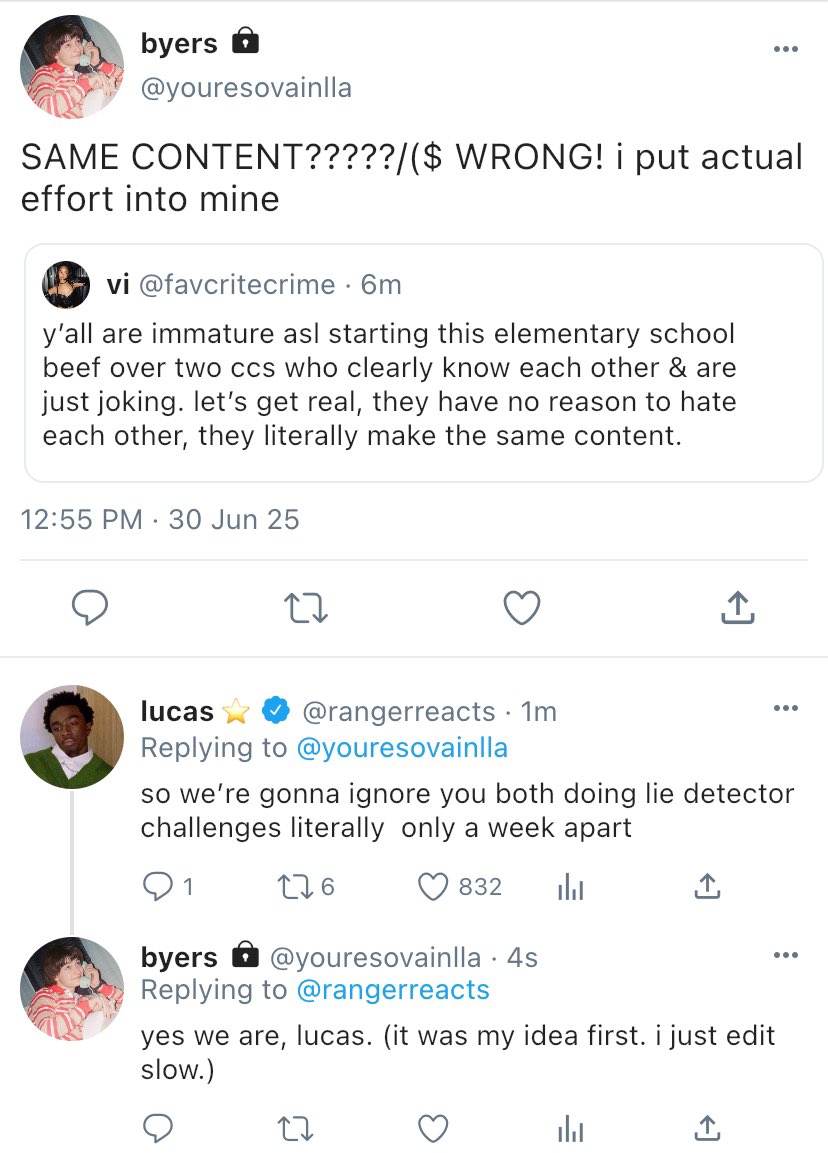Share the main byers tweet
828x1153 pixels.
point(736,607)
